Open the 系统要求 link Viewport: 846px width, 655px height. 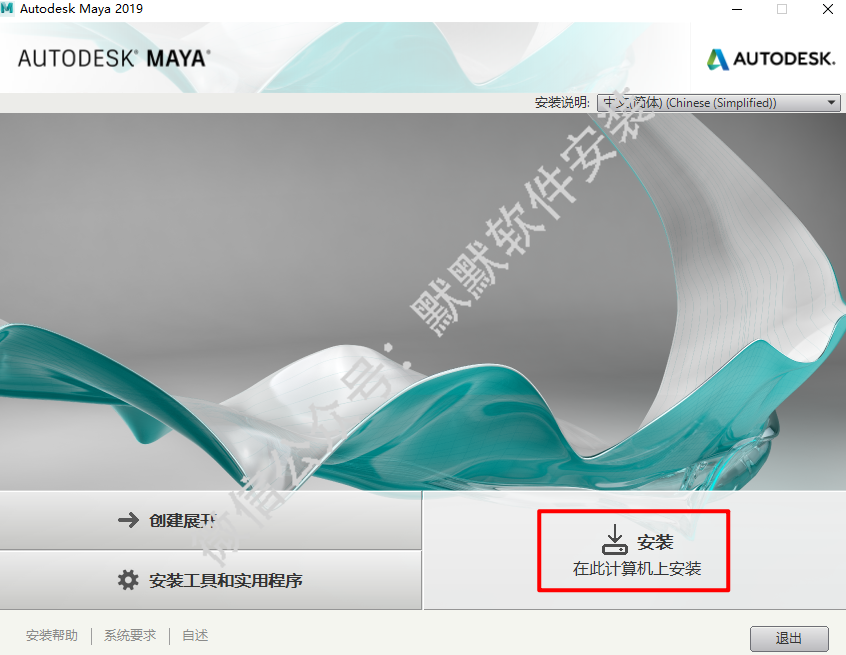tap(130, 636)
